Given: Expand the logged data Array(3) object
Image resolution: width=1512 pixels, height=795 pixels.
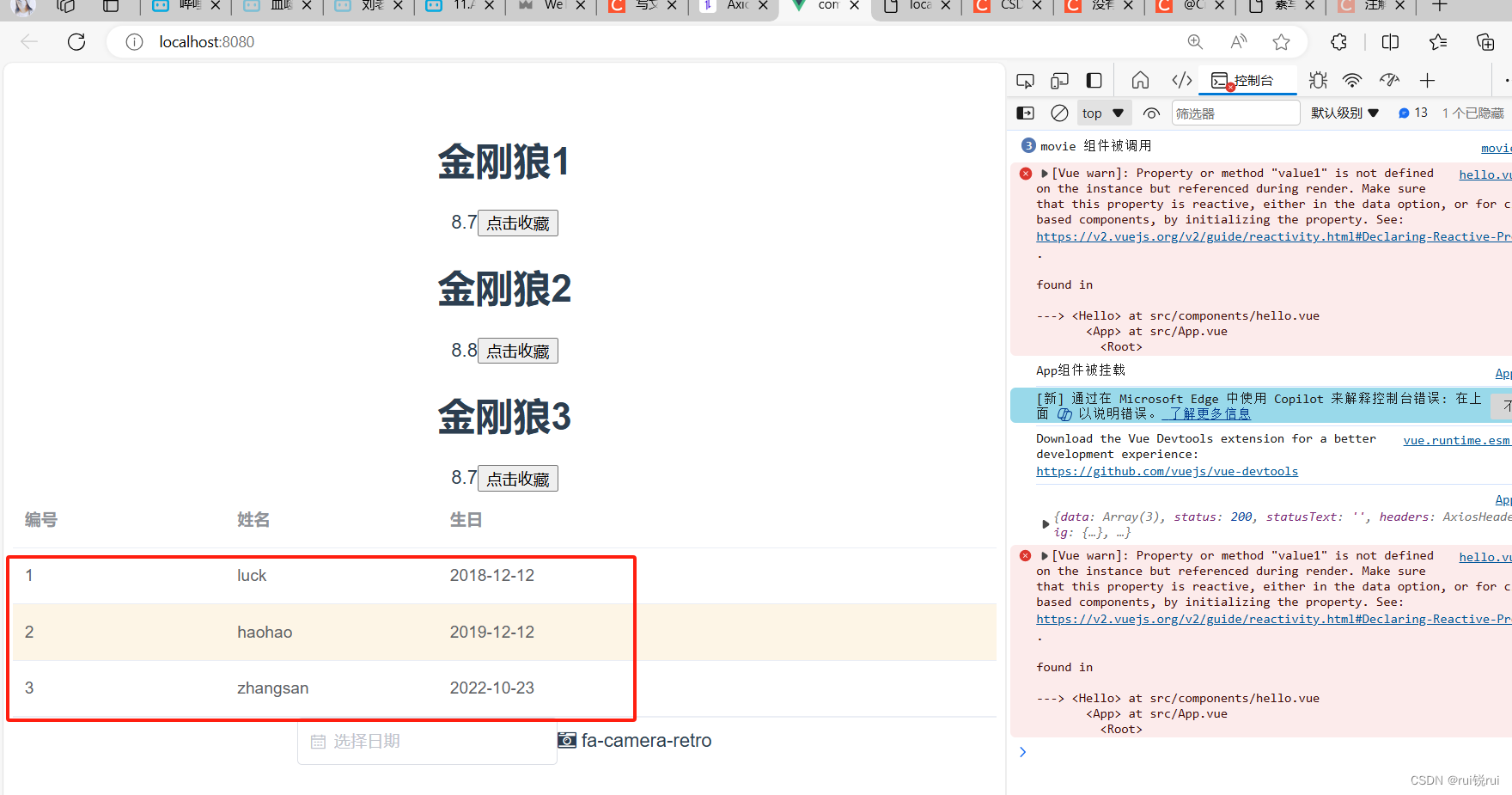Looking at the screenshot, I should click(x=1046, y=523).
